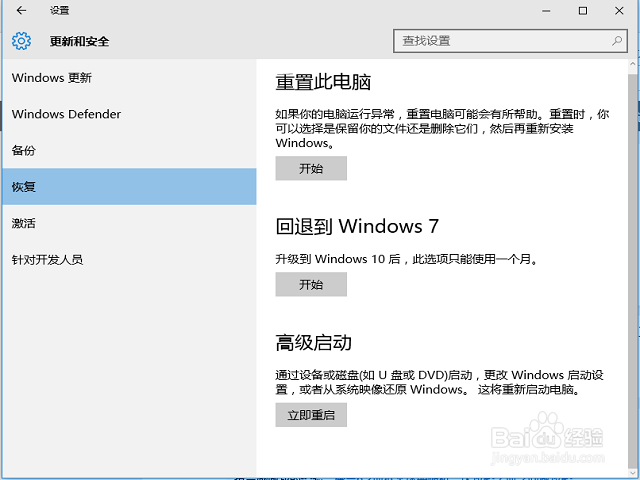The height and width of the screenshot is (480, 640).
Task: Click the search magnifier icon
Action: pyautogui.click(x=617, y=41)
